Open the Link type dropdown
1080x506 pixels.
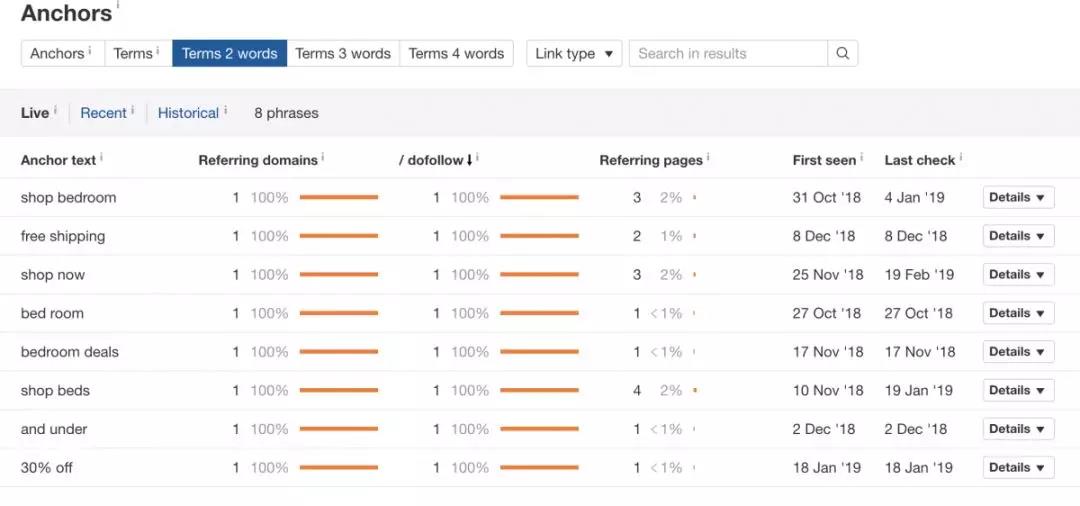pyautogui.click(x=574, y=54)
